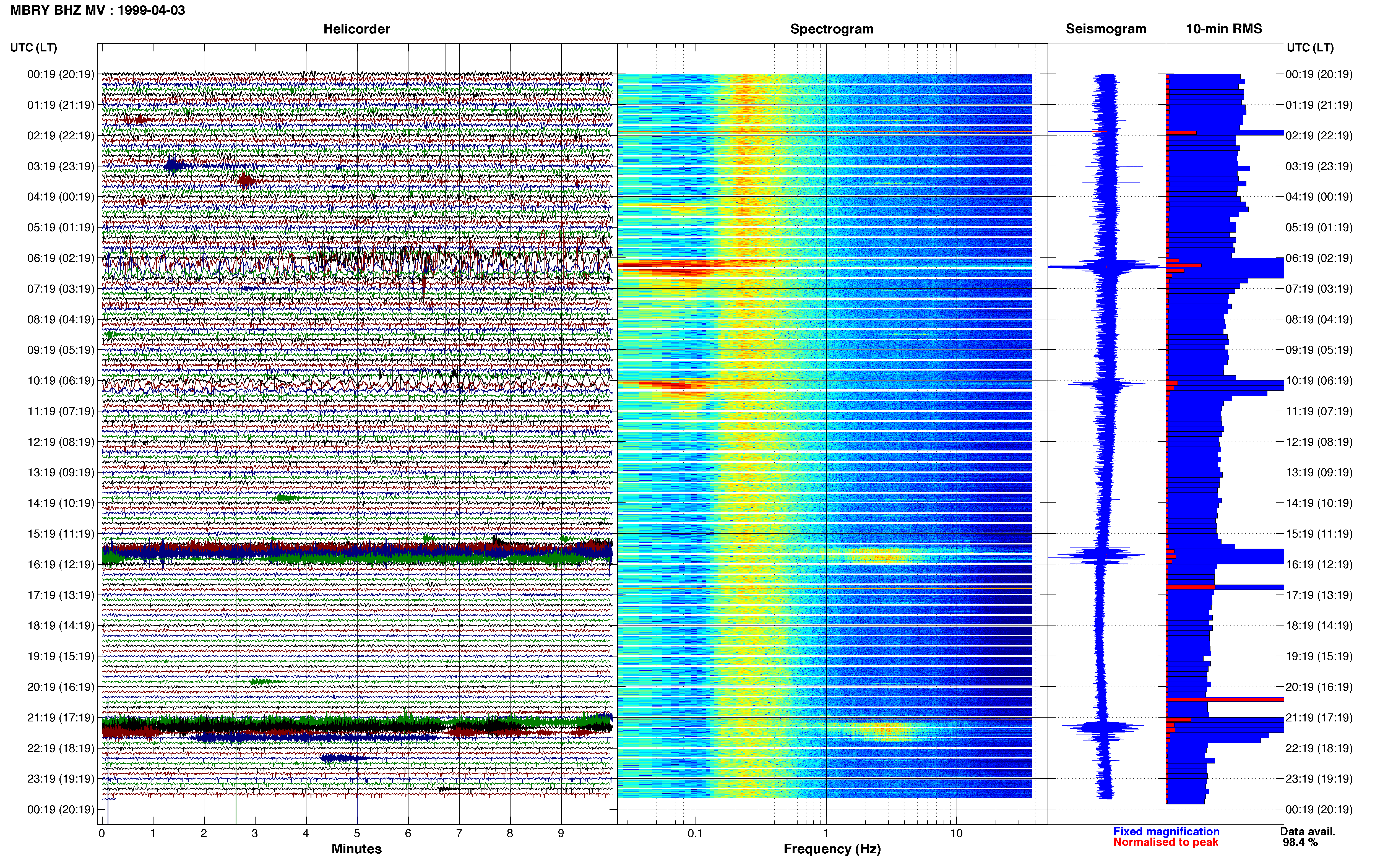Click minute tick label 5 on helicorder axis
This screenshot has height=868, width=1388.
pos(357,833)
